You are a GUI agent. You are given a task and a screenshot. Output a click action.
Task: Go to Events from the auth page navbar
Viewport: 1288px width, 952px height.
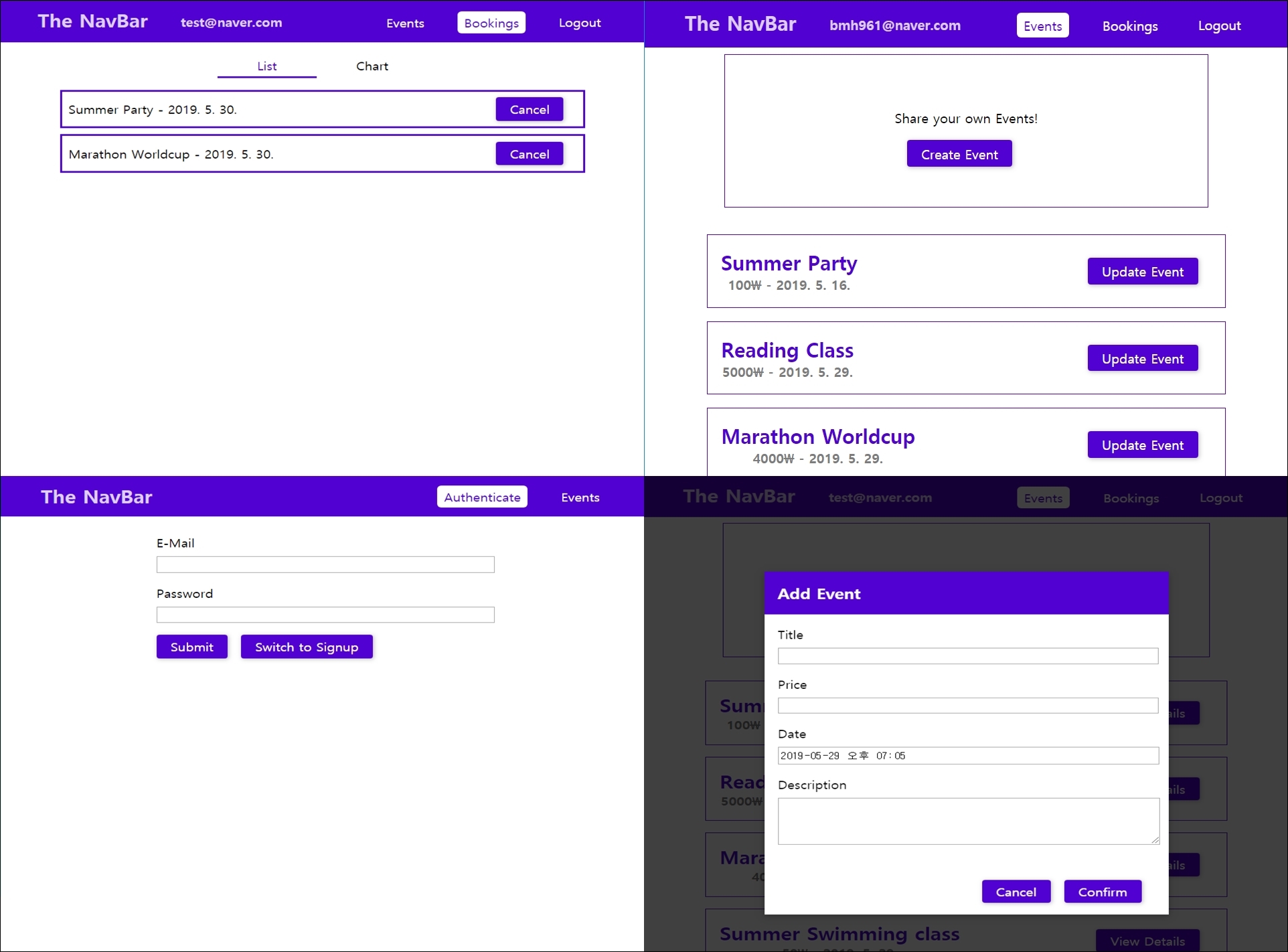click(580, 497)
